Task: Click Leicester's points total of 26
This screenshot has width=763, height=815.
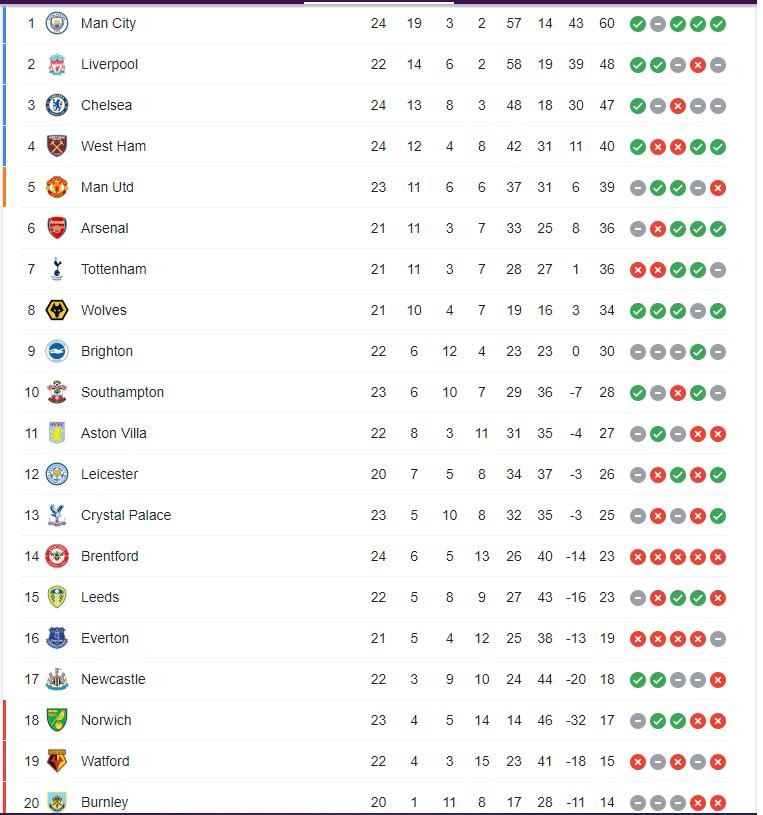Action: coord(607,474)
